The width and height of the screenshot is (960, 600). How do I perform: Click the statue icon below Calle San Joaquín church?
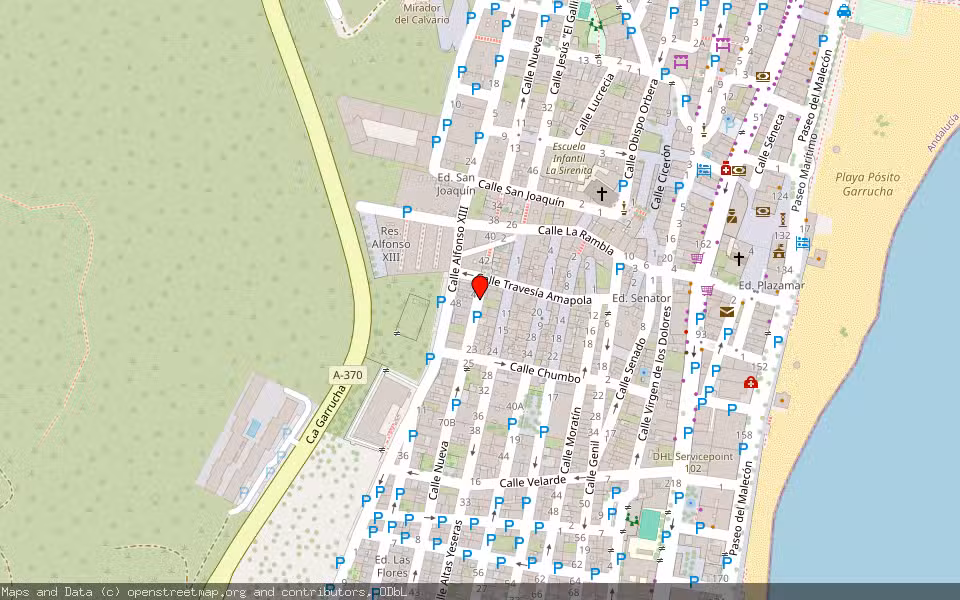click(x=624, y=208)
